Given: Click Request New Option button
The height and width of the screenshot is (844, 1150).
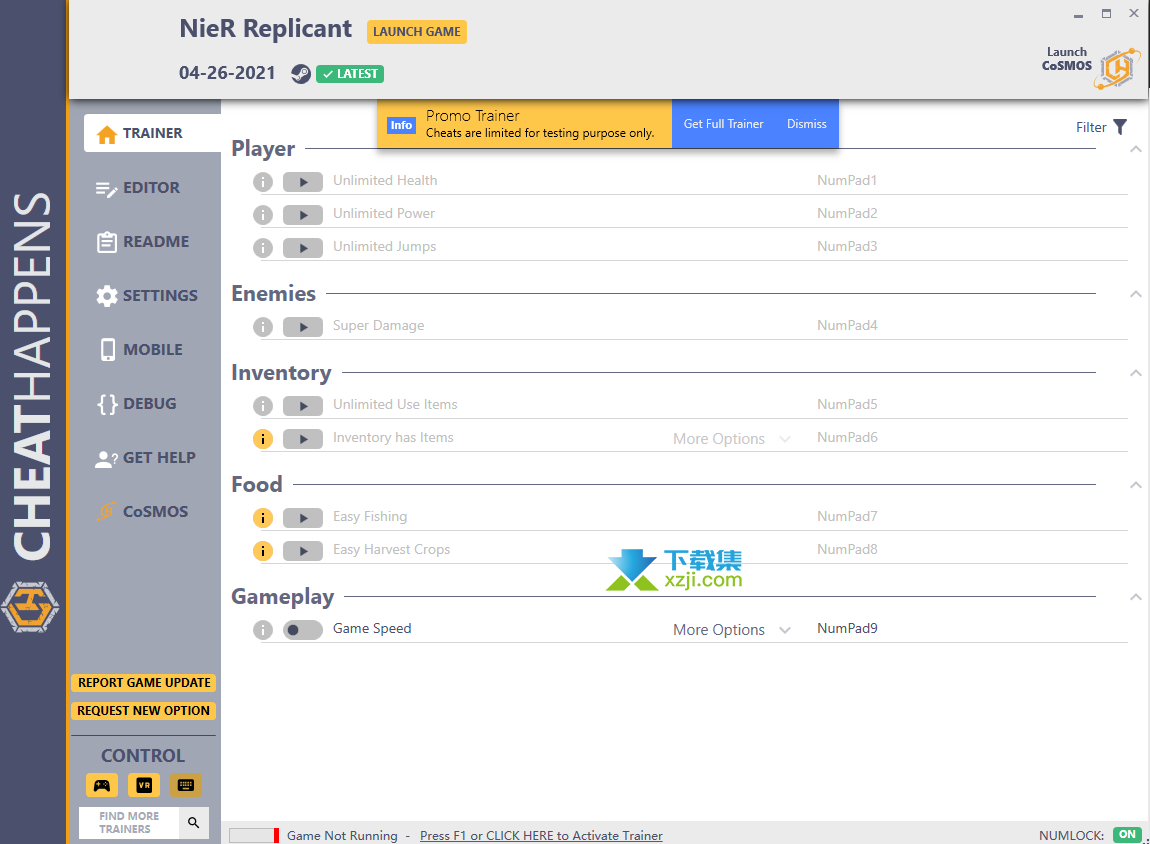Looking at the screenshot, I should coord(144,711).
